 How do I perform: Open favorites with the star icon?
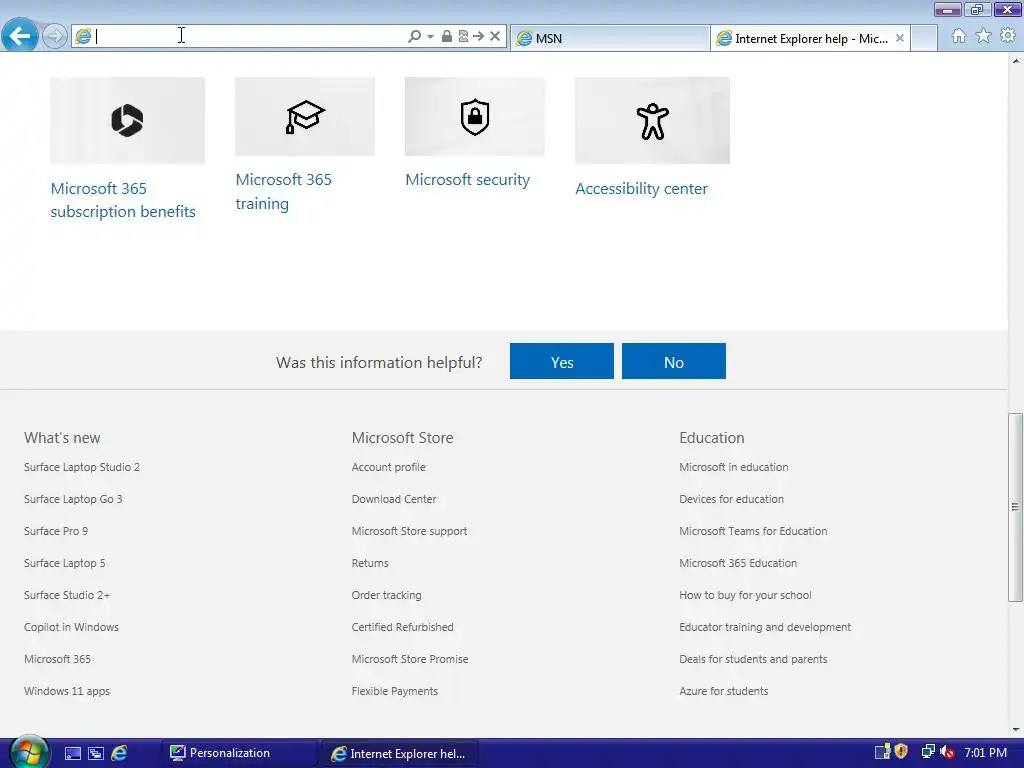[x=983, y=36]
